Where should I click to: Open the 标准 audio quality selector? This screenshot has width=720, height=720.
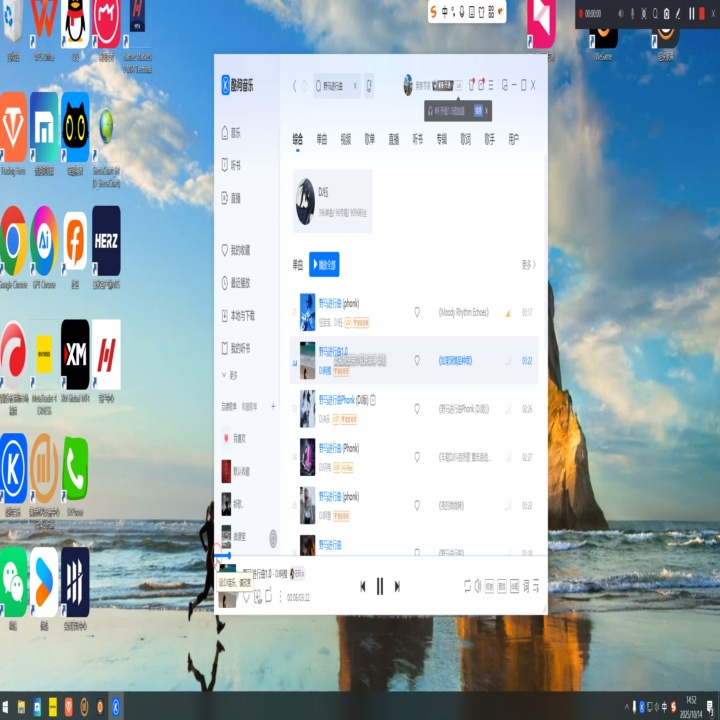point(489,586)
